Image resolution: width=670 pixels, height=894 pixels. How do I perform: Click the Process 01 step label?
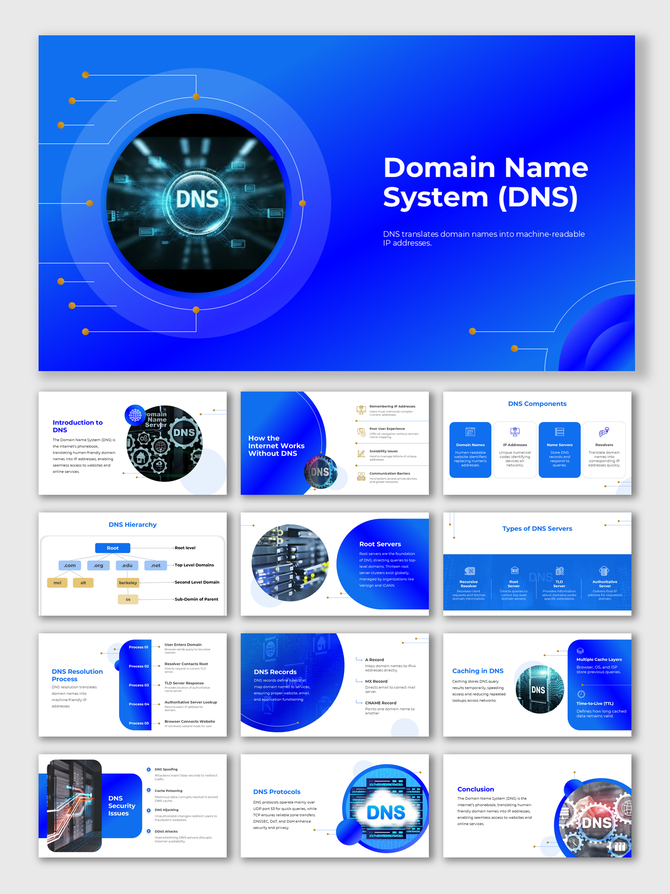pos(139,647)
